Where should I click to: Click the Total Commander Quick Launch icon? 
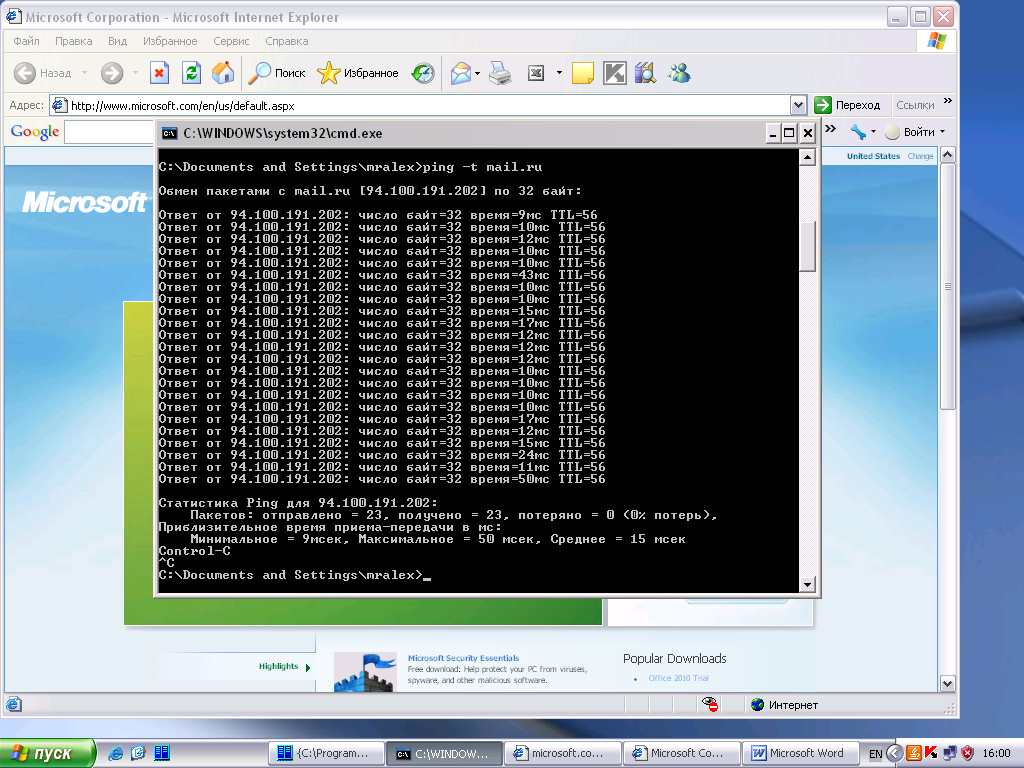(162, 753)
